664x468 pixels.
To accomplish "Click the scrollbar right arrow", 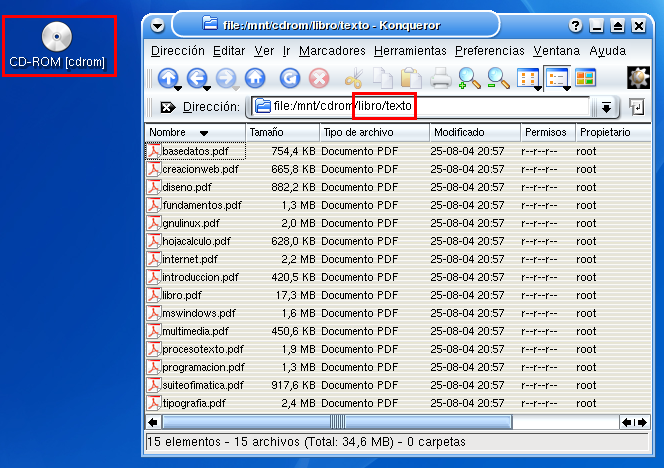I will [x=642, y=422].
